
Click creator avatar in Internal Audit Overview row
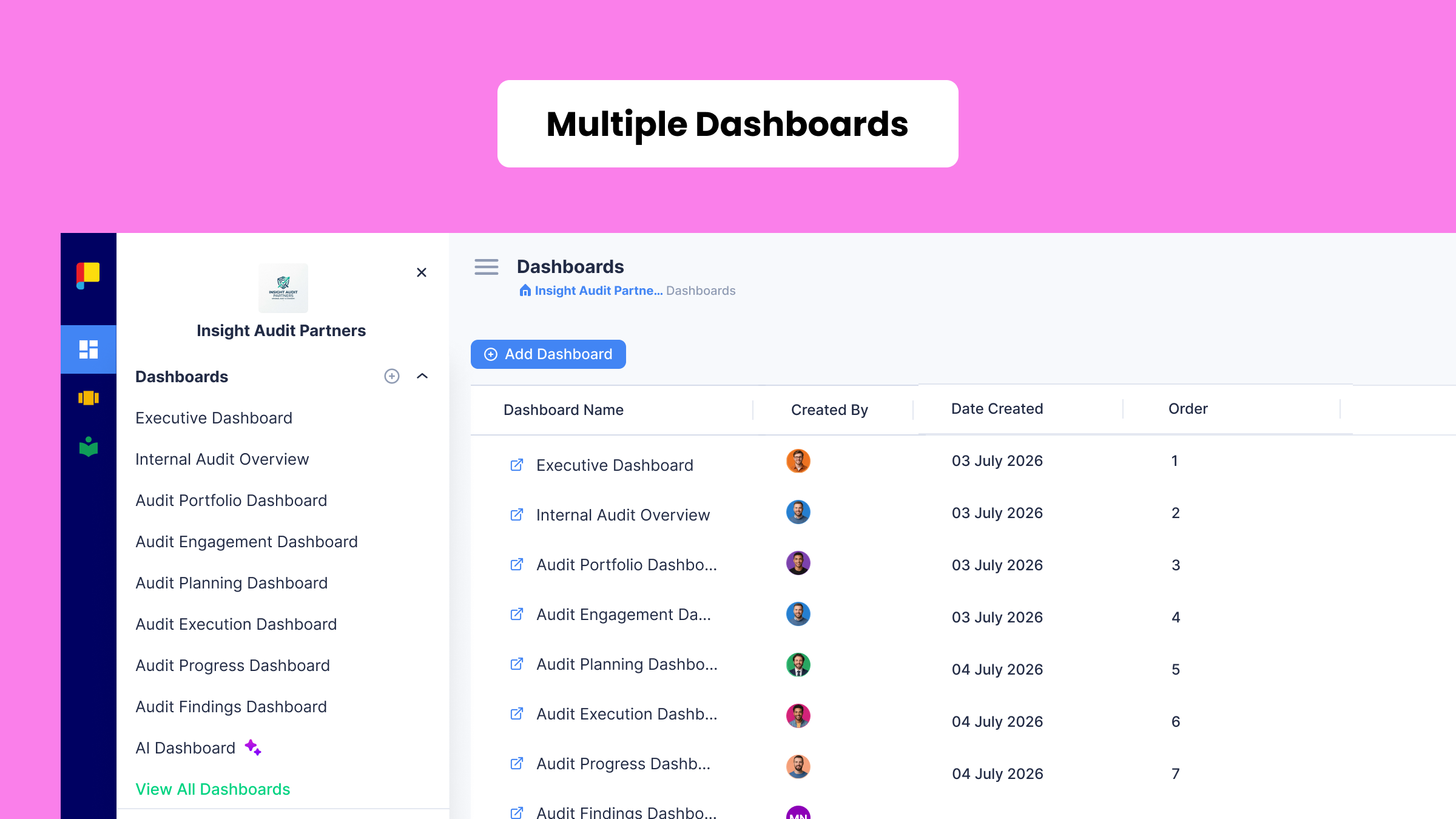click(798, 512)
